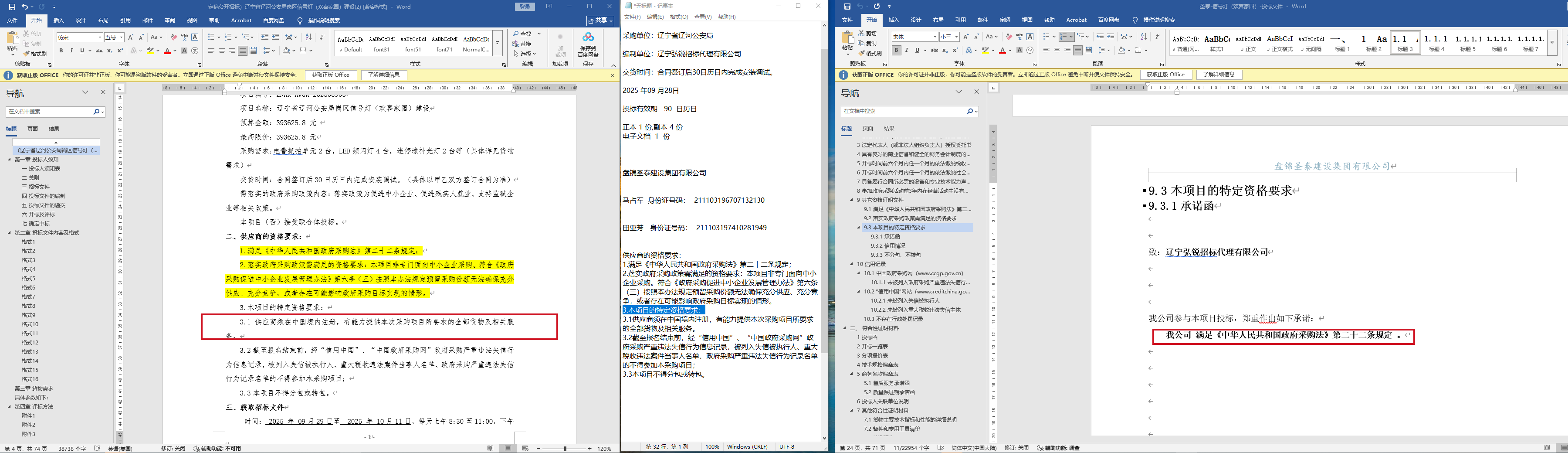Click the 剪切 cut icon in right Word
The width and height of the screenshot is (1568, 453).
tap(867, 34)
